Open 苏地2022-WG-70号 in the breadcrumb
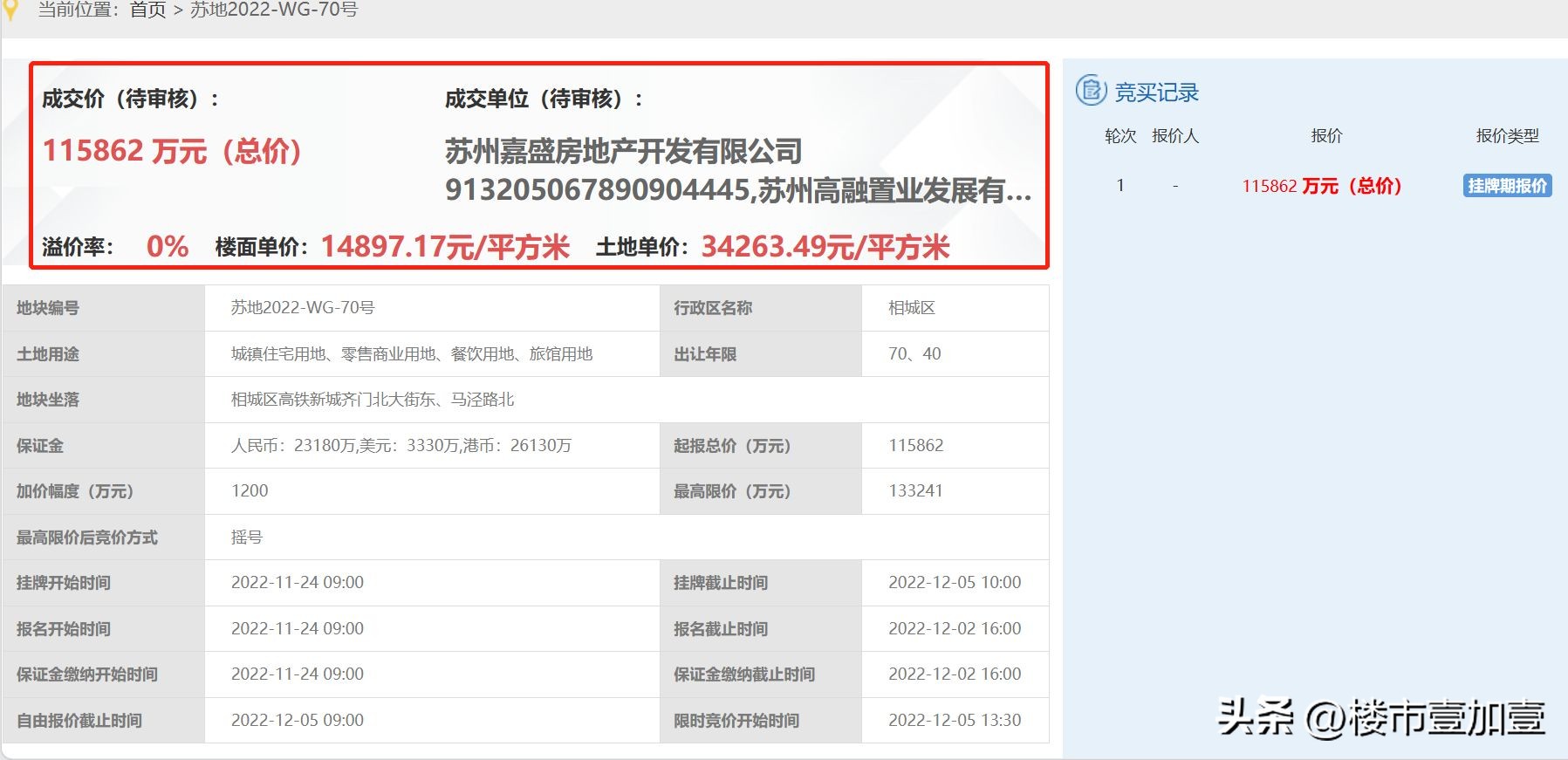 click(273, 10)
